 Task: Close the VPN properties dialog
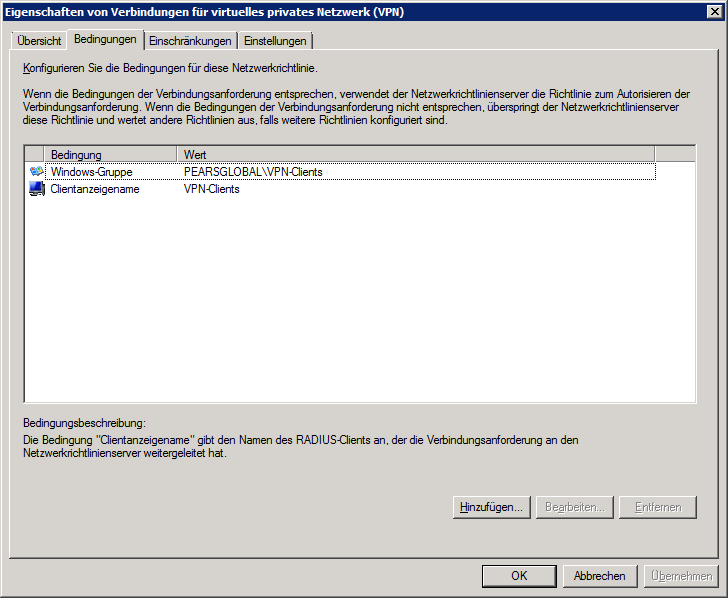714,11
